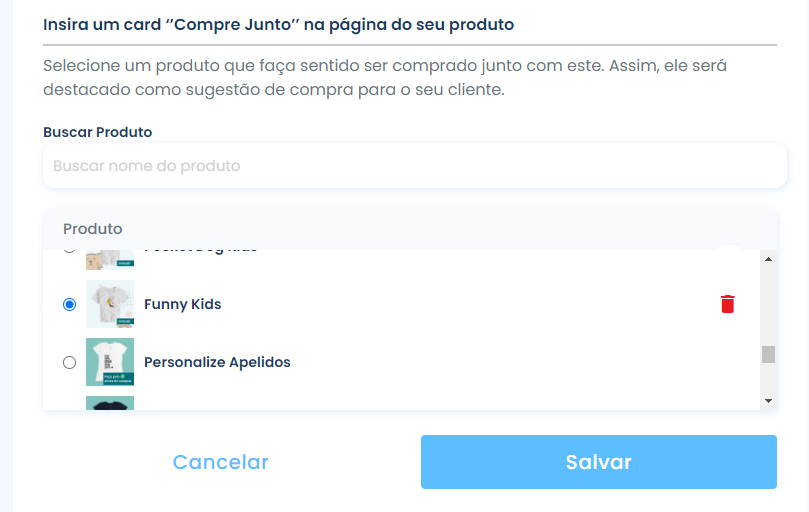809x512 pixels.
Task: Click the dark shirt thumbnail at the bottom of the list
Action: tap(110, 403)
